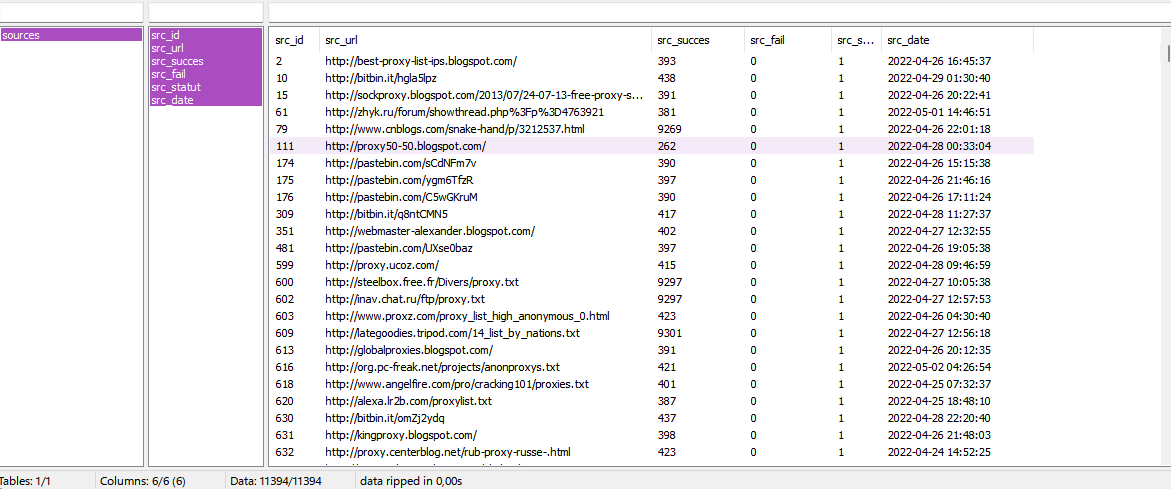Select the proxy50-50.blogspot.com URL cell
Viewport: 1171px width, 489px height.
[x=406, y=146]
